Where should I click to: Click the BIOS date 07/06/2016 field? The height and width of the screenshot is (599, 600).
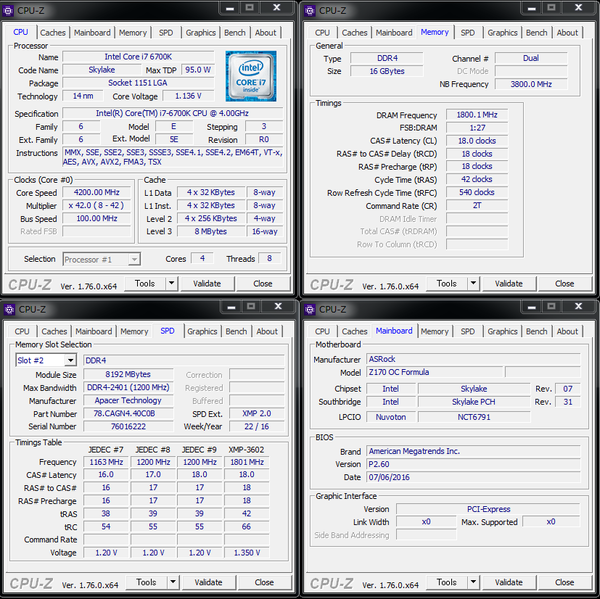tap(473, 477)
